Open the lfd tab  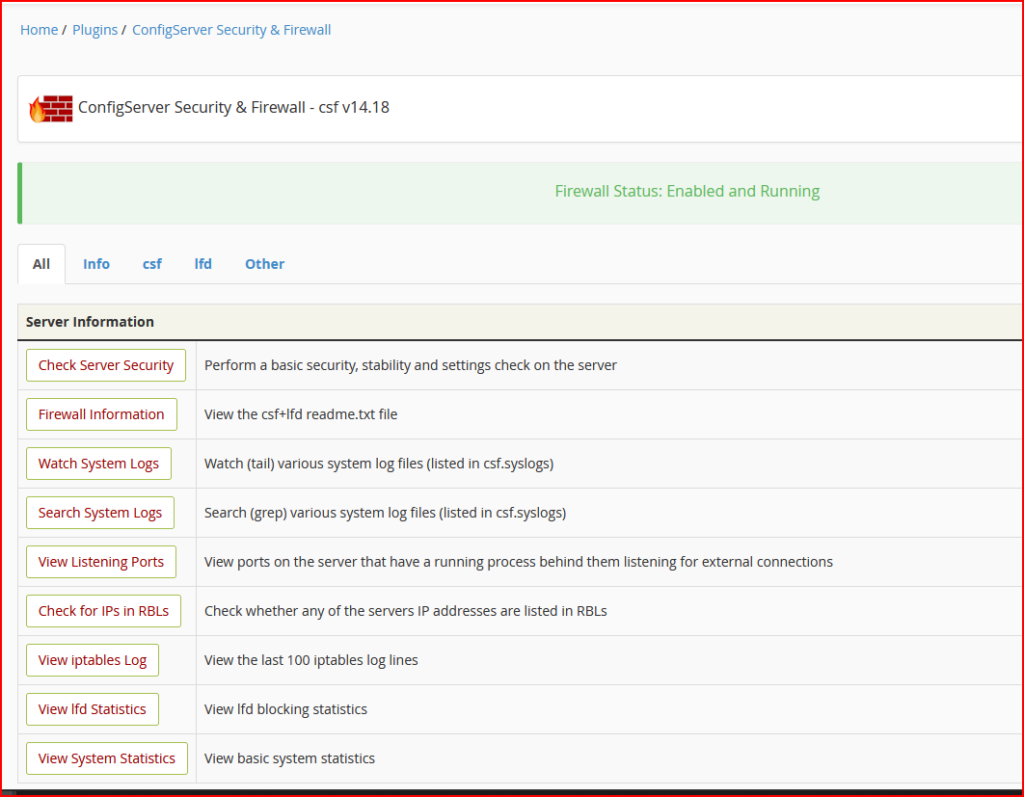coord(203,264)
